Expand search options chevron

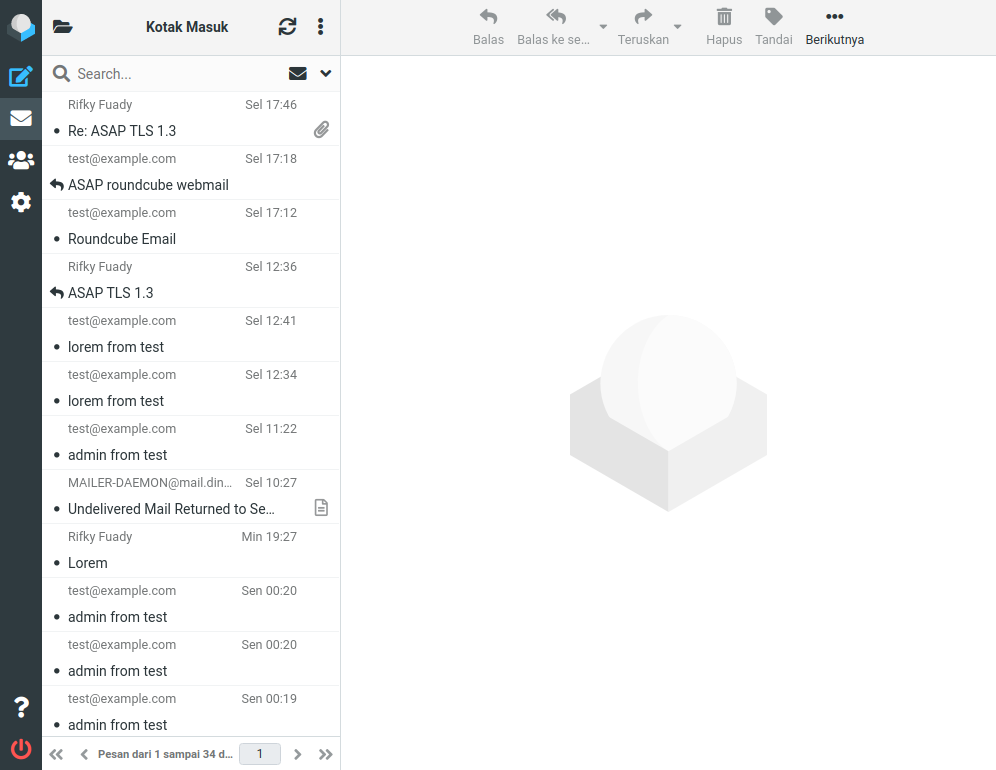326,74
